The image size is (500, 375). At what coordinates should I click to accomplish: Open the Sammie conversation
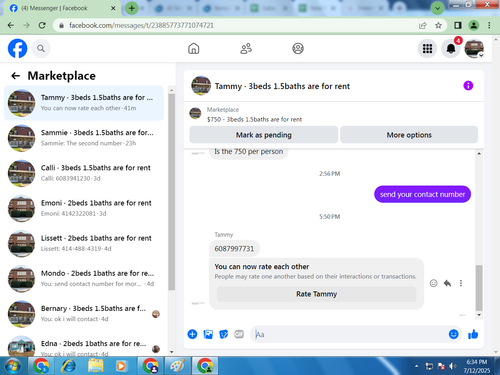(84, 138)
